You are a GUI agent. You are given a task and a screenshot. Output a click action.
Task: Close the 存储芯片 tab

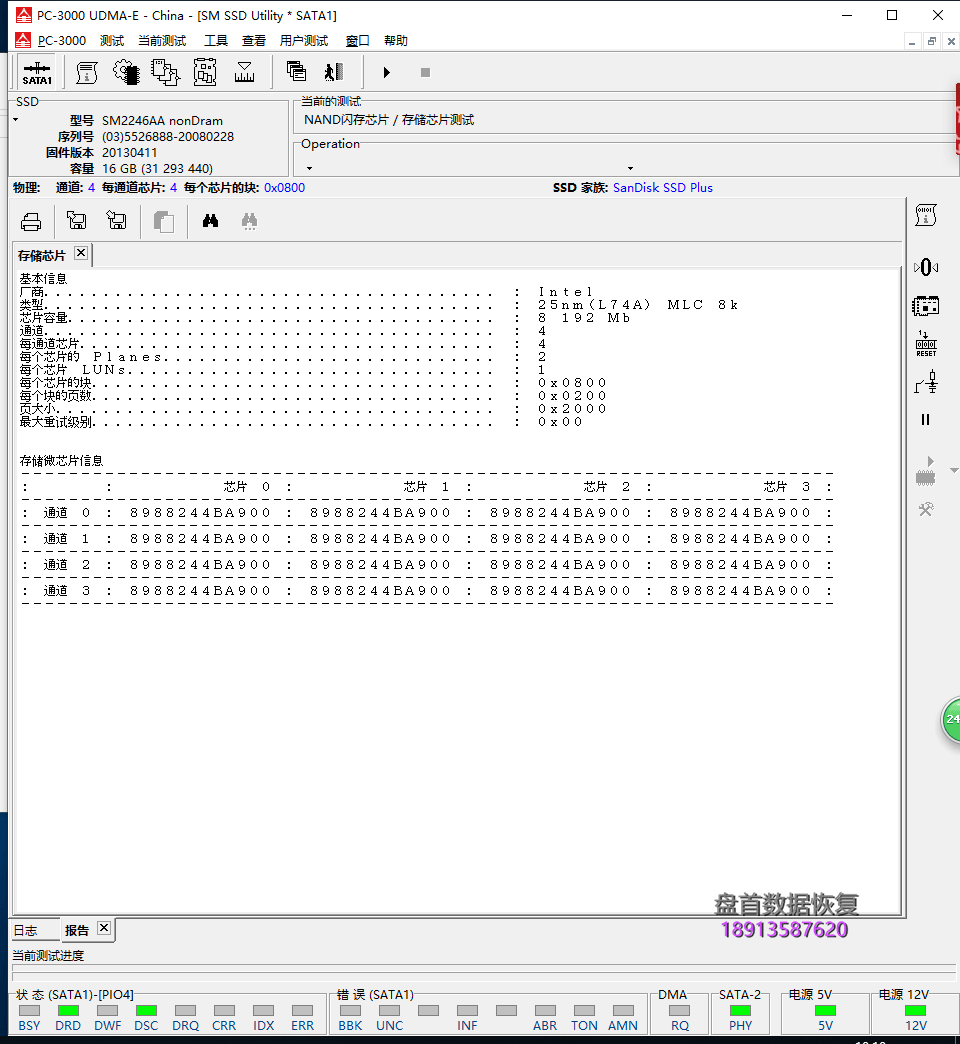81,253
